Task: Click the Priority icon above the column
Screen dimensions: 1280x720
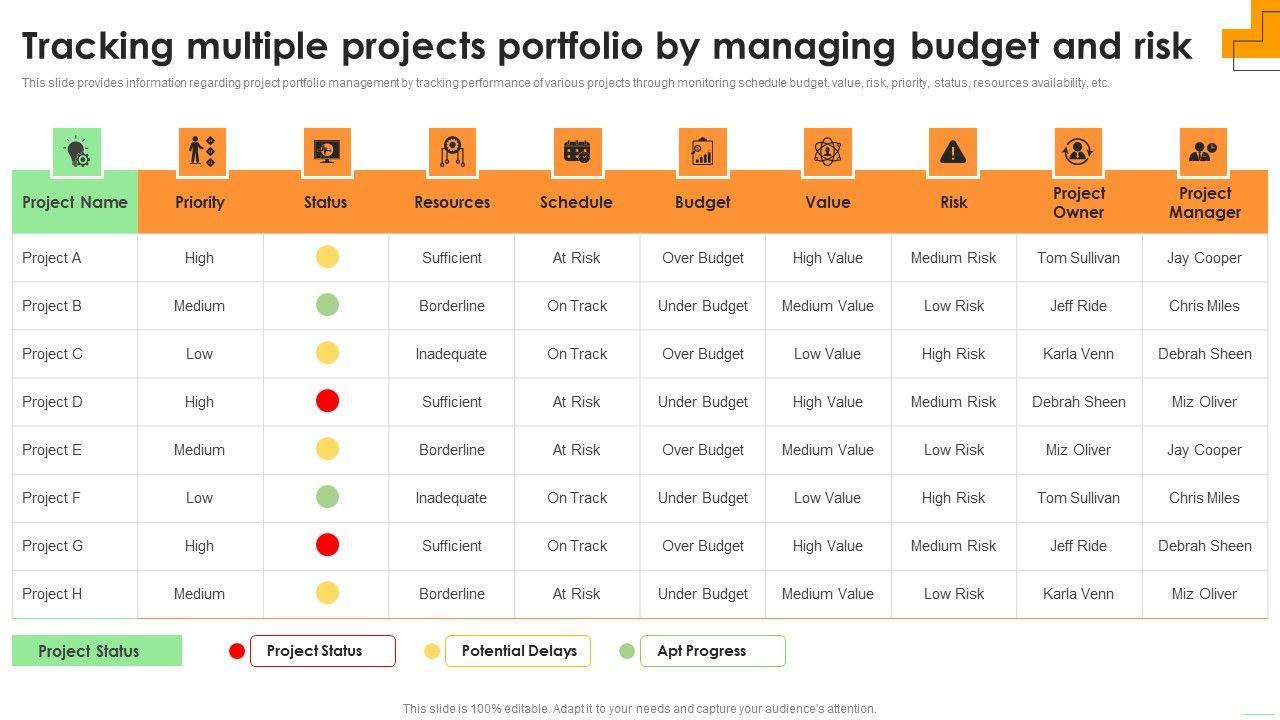Action: 201,153
